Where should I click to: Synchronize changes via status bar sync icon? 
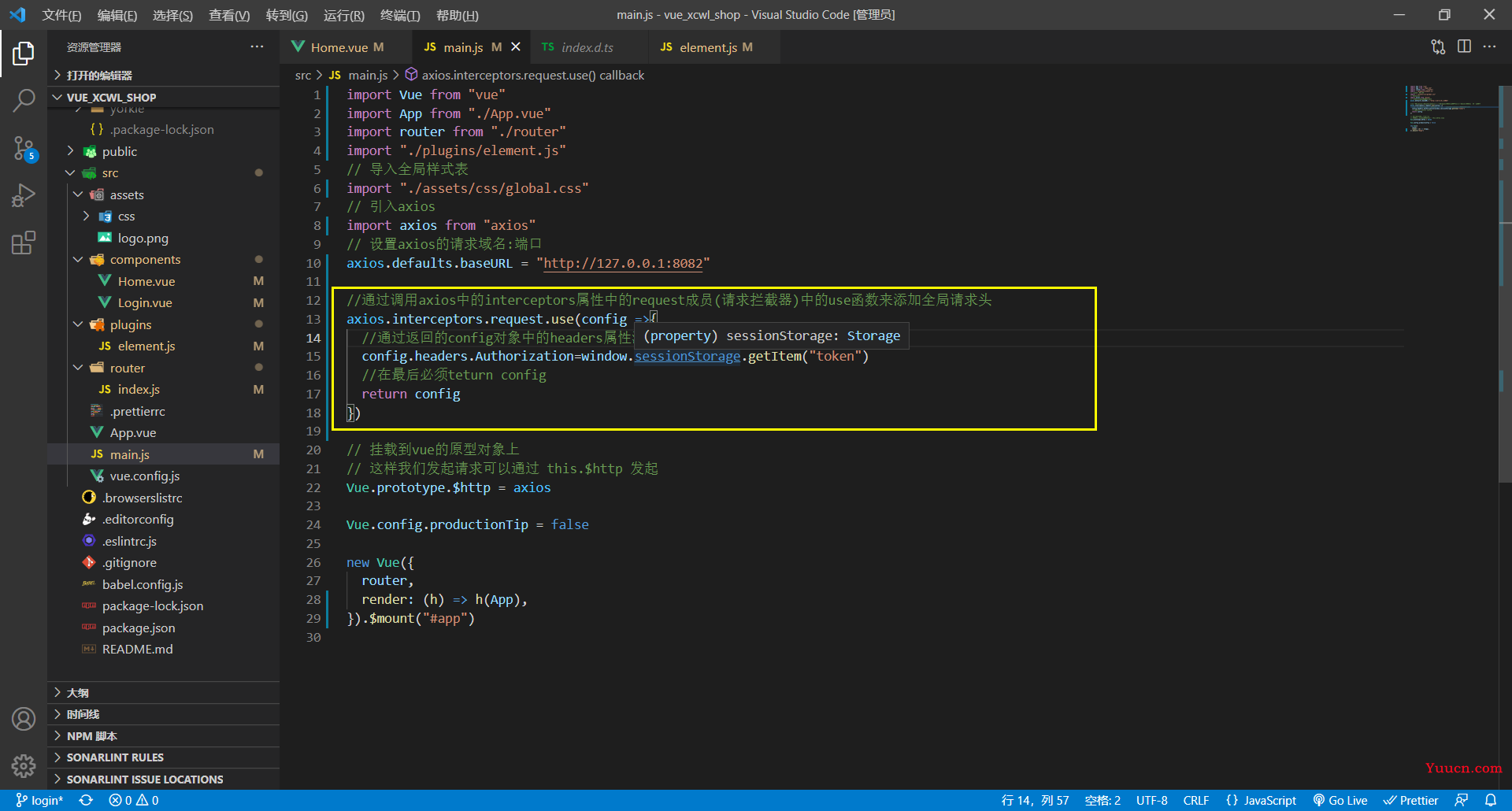click(86, 800)
